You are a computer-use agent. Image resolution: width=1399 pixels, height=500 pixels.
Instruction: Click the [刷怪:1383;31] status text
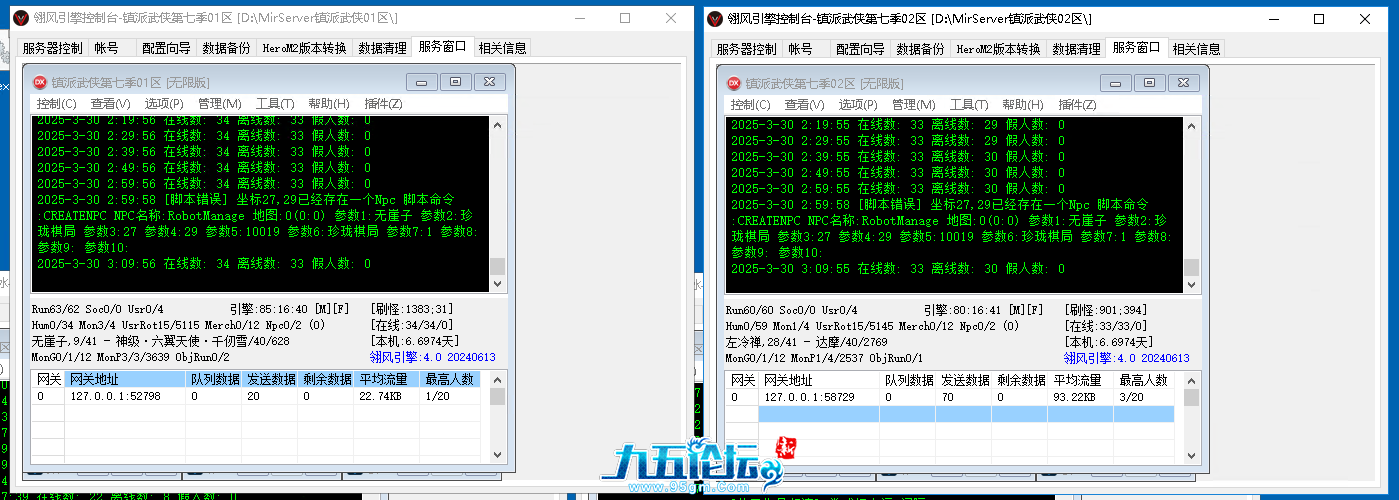pos(411,310)
